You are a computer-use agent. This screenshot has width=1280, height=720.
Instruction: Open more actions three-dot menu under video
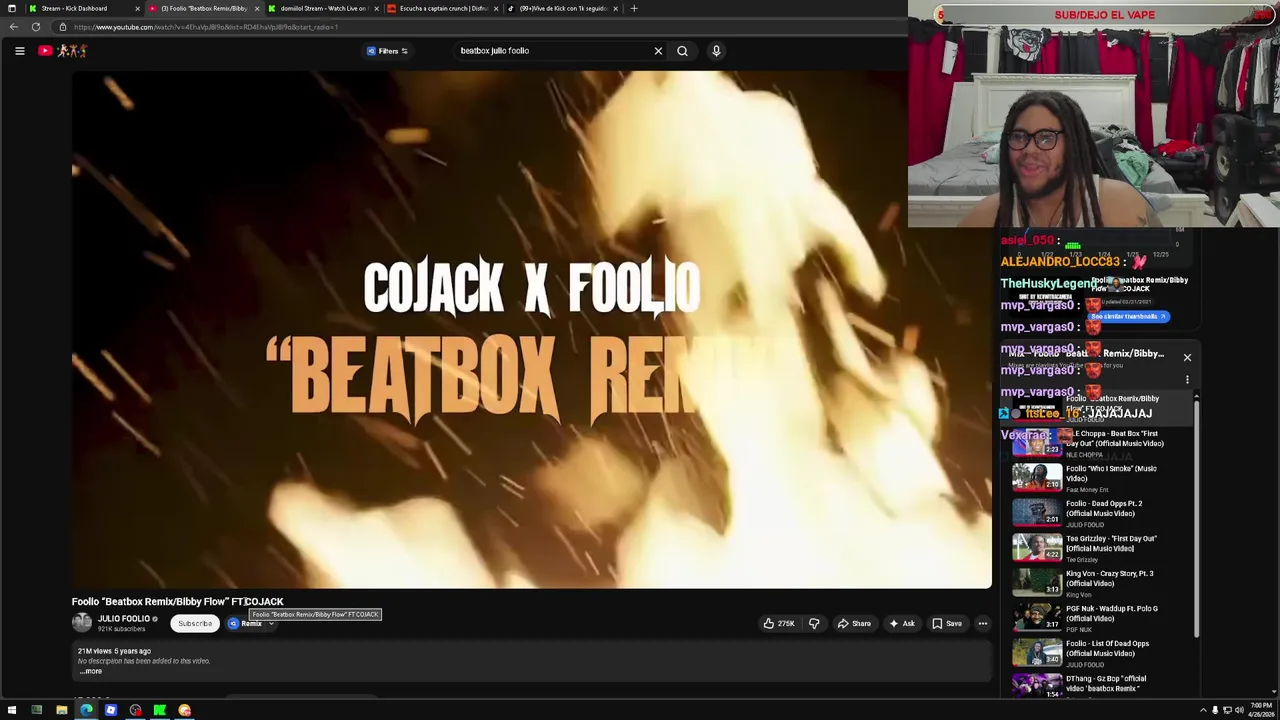coord(982,623)
